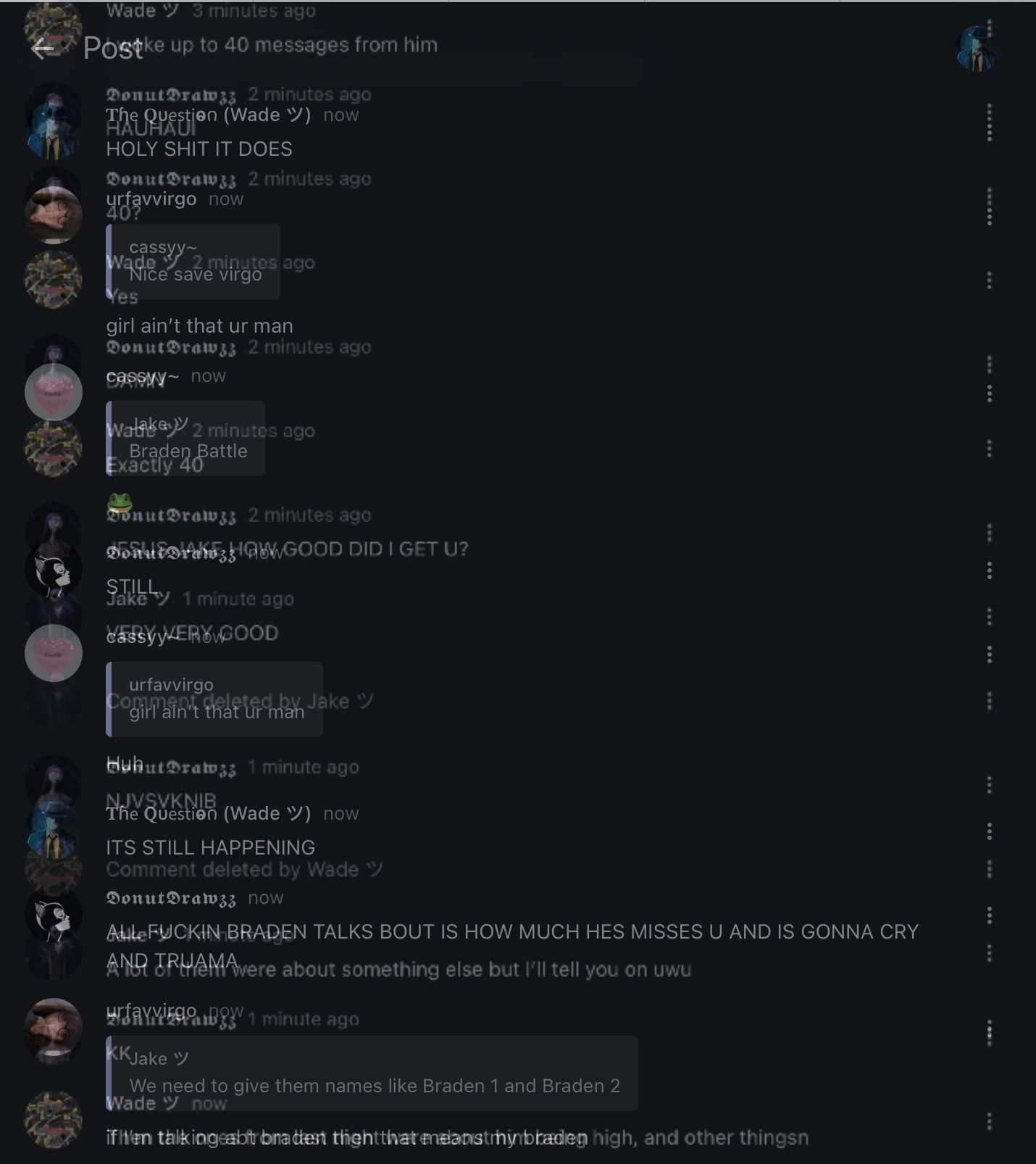The image size is (1036, 1164).
Task: Open the quoted 'Braden Battle' message by Jake
Action: pyautogui.click(x=185, y=438)
